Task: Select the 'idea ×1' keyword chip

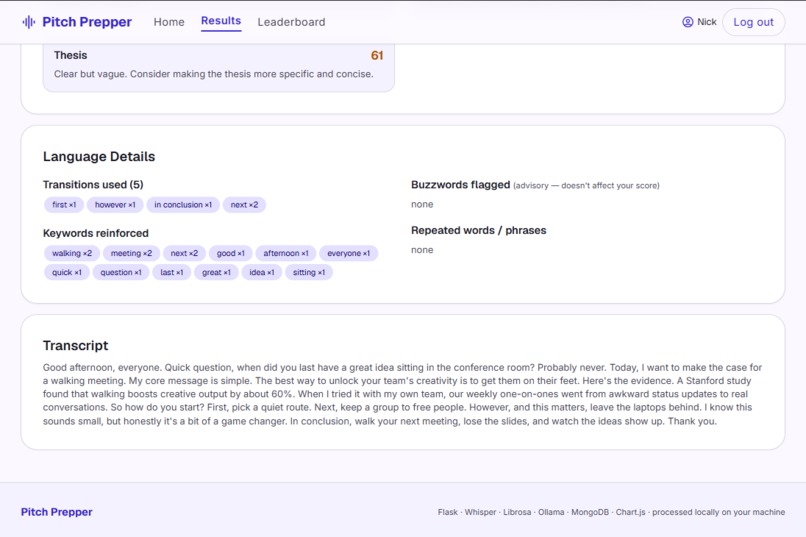Action: click(262, 272)
